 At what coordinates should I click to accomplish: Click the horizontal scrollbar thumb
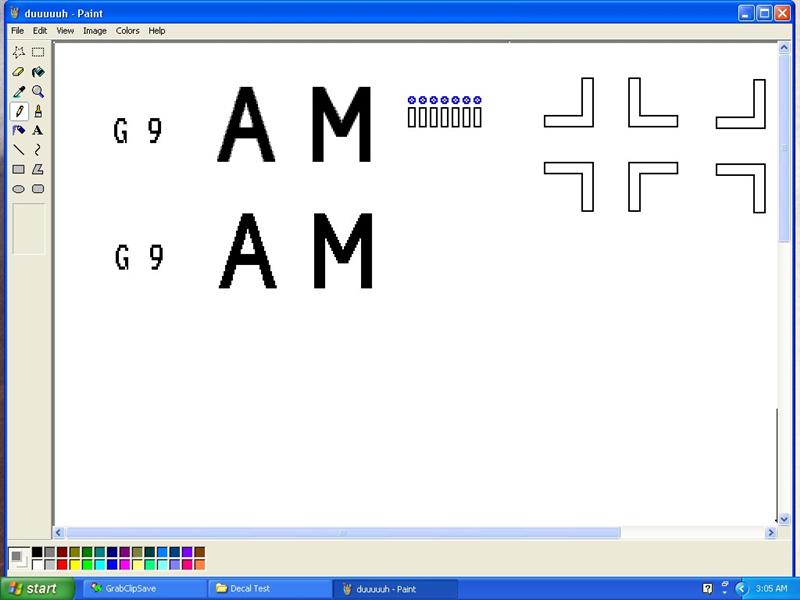pos(344,533)
